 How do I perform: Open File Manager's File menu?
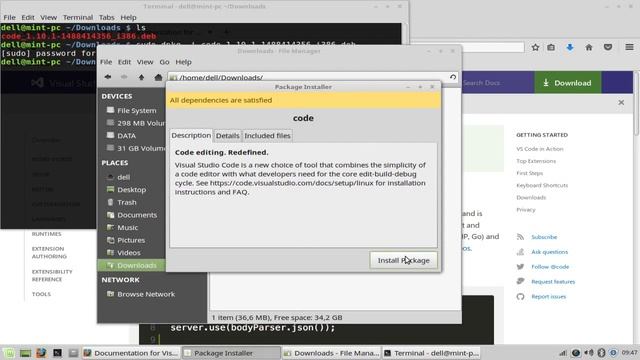106,62
